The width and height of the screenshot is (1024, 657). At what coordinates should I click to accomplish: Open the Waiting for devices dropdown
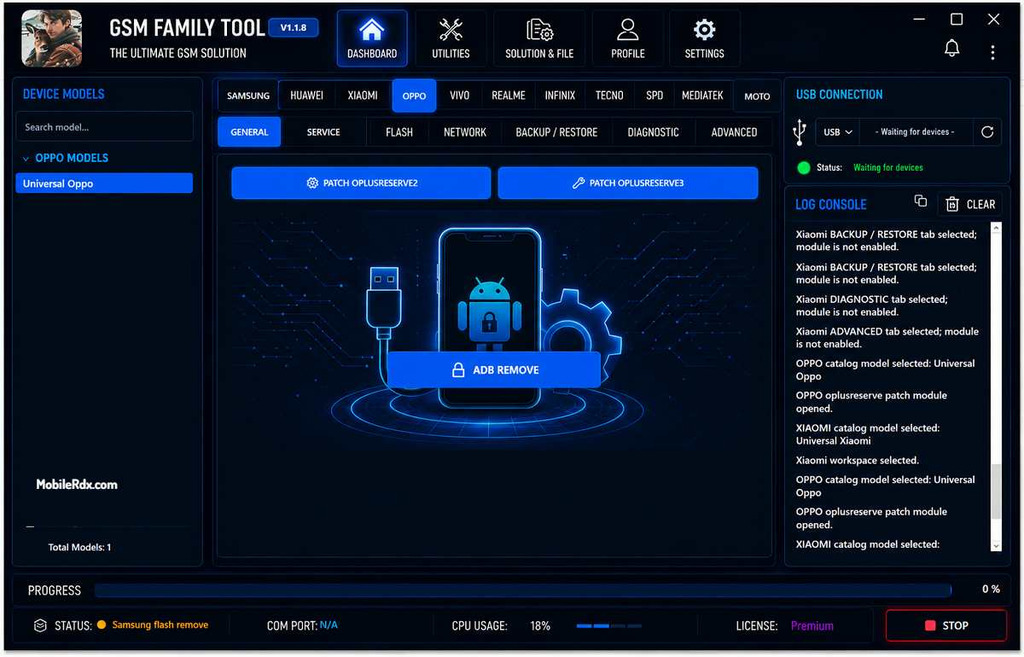(x=916, y=132)
